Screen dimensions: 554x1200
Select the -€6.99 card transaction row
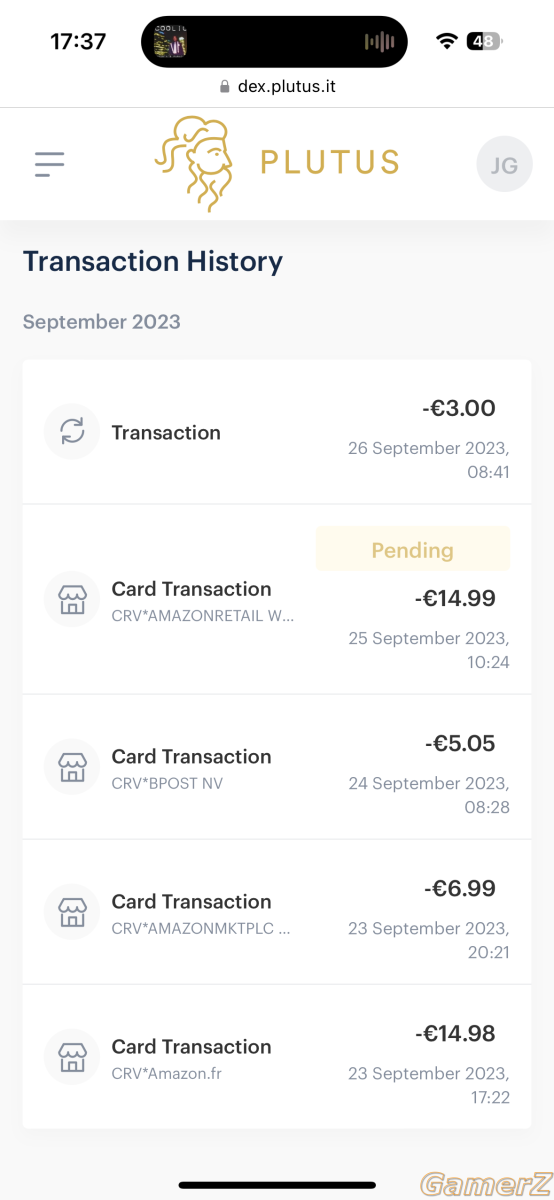pos(277,912)
